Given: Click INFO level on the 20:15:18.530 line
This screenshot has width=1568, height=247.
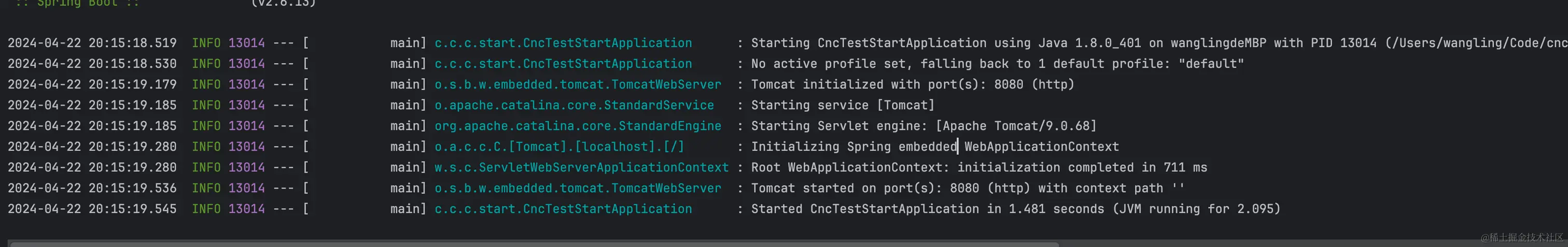Looking at the screenshot, I should click(206, 64).
